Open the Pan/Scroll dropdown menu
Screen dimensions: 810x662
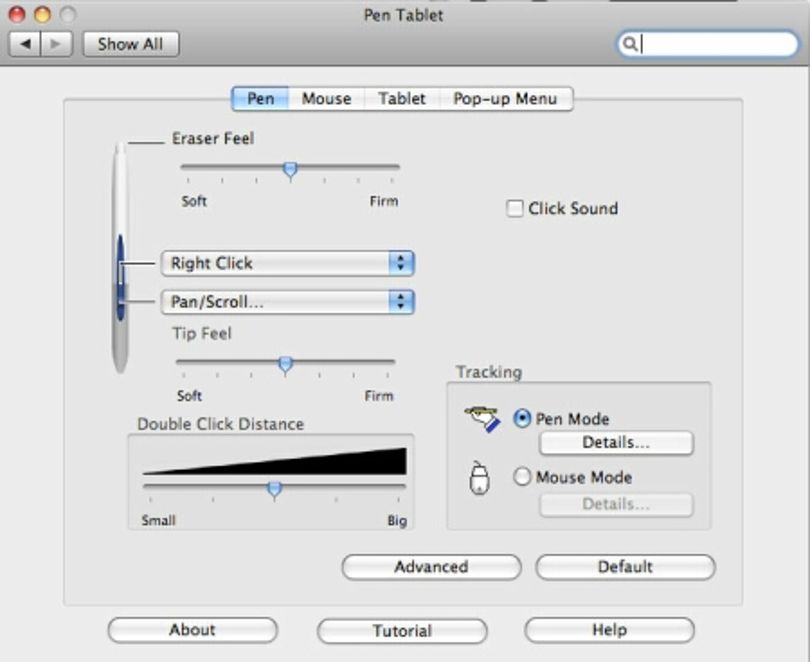point(288,302)
